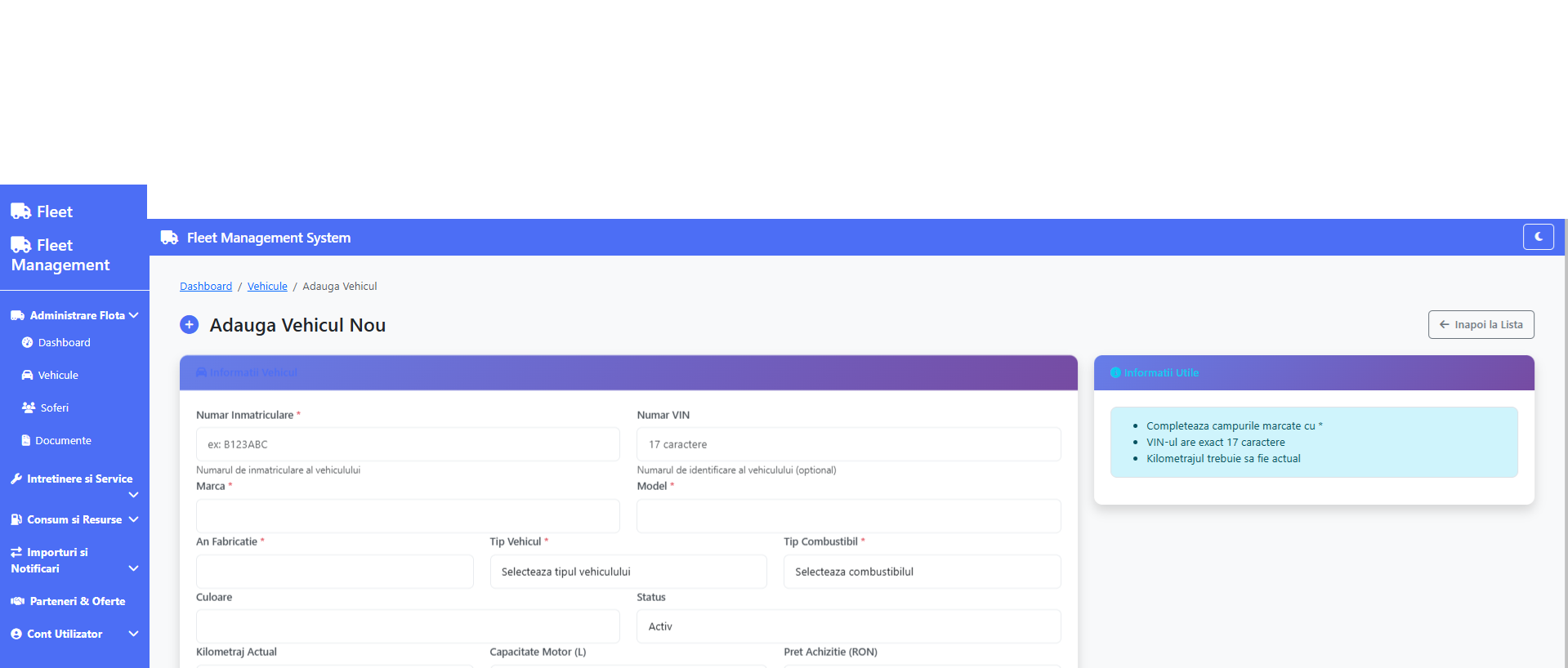Viewport: 1568px width, 668px height.
Task: Follow the Vehicule breadcrumb link
Action: [x=267, y=287]
